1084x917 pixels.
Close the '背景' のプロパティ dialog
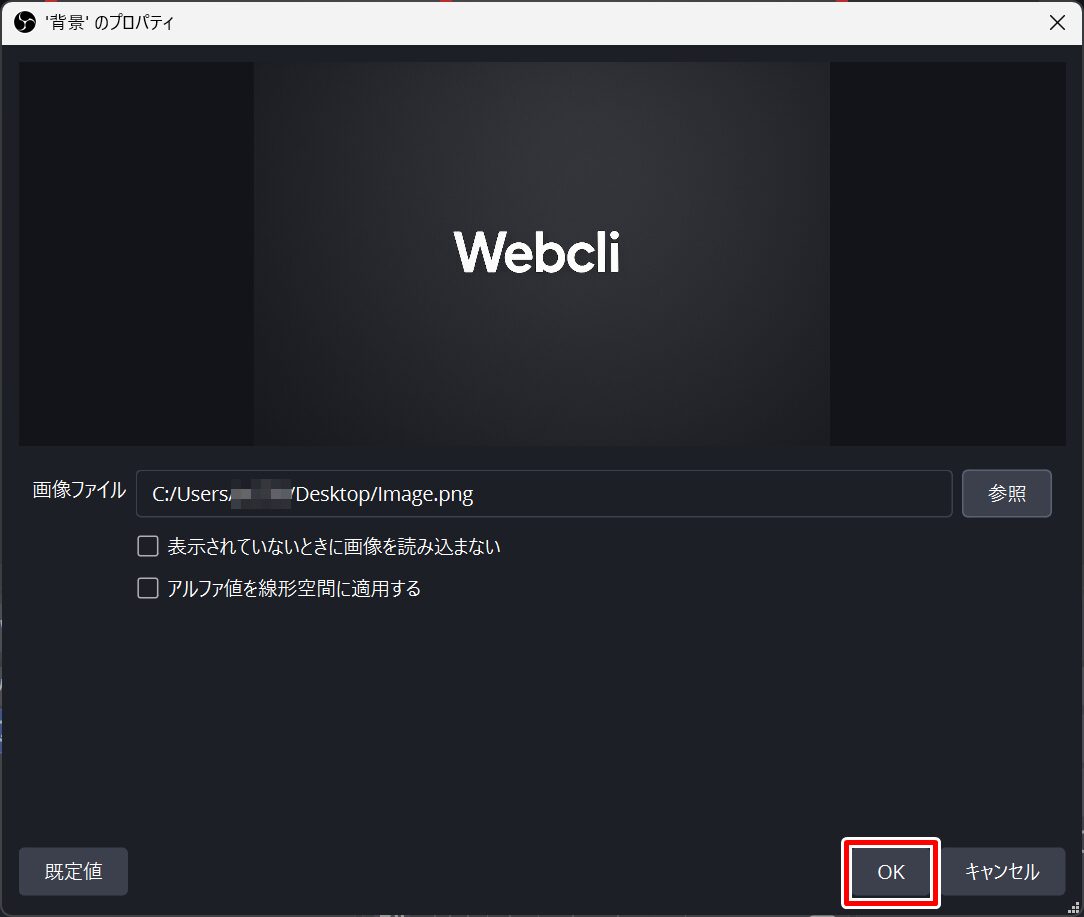1057,23
